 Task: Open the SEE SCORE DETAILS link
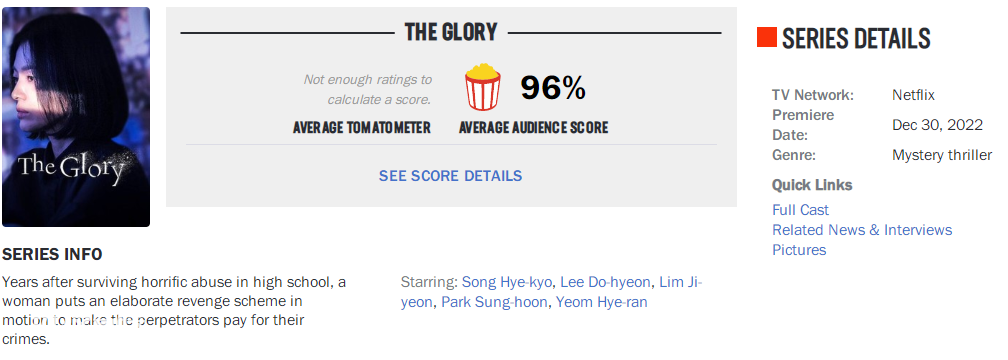click(450, 176)
